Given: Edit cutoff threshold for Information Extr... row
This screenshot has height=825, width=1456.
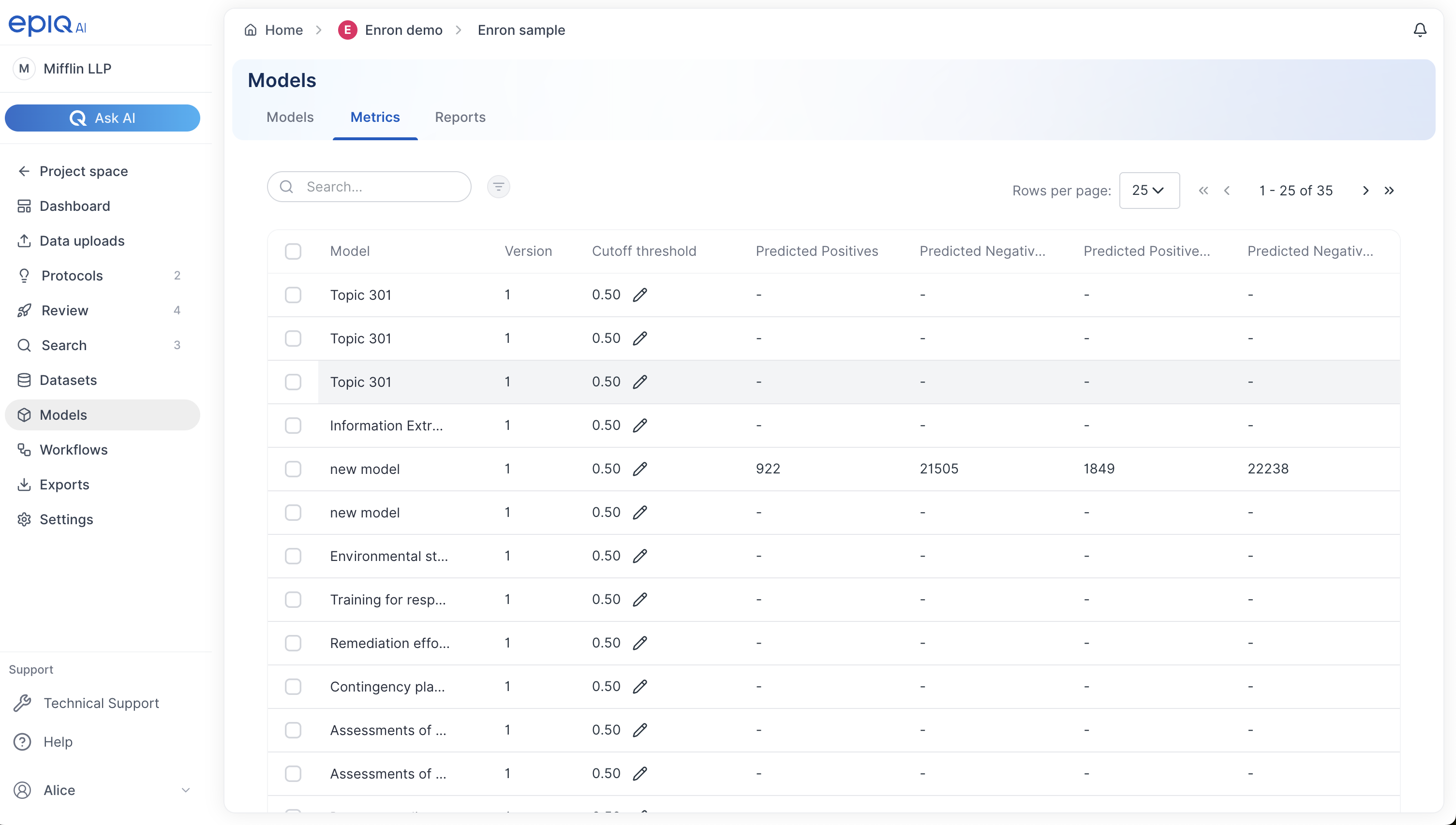Looking at the screenshot, I should tap(640, 426).
